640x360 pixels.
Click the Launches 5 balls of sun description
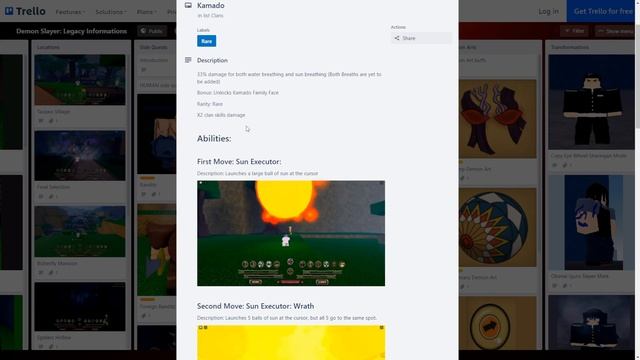pyautogui.click(x=287, y=318)
